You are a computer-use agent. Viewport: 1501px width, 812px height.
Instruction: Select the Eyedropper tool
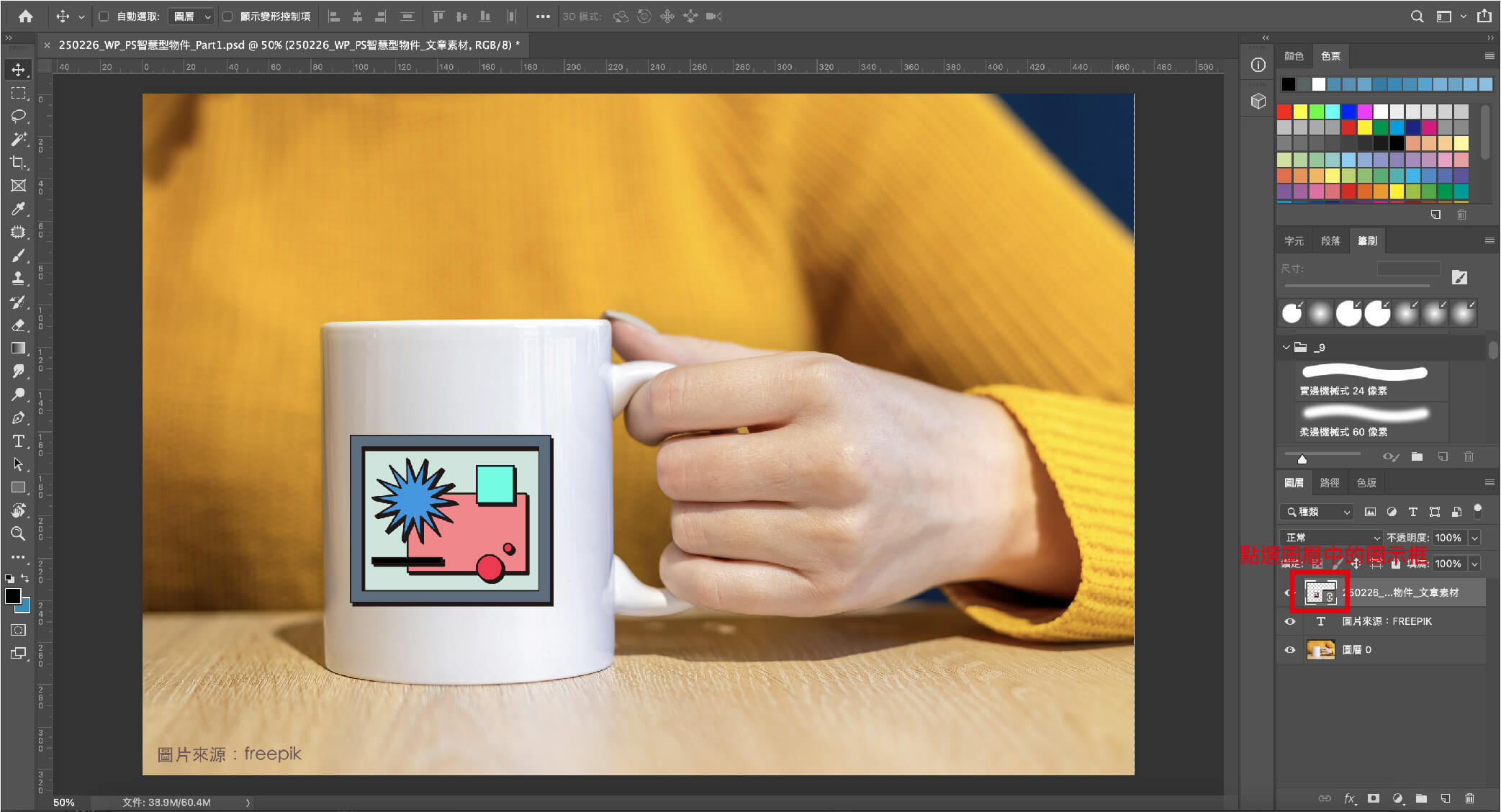tap(18, 209)
